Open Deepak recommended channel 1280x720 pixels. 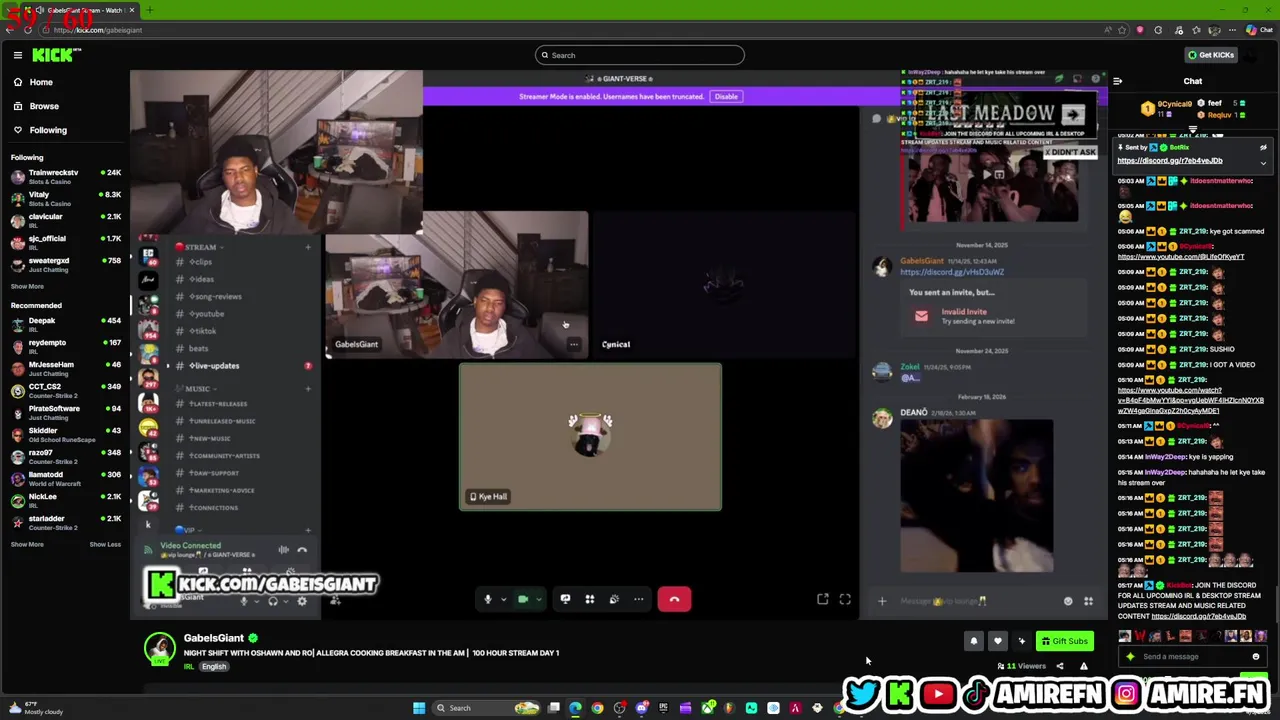(65, 325)
